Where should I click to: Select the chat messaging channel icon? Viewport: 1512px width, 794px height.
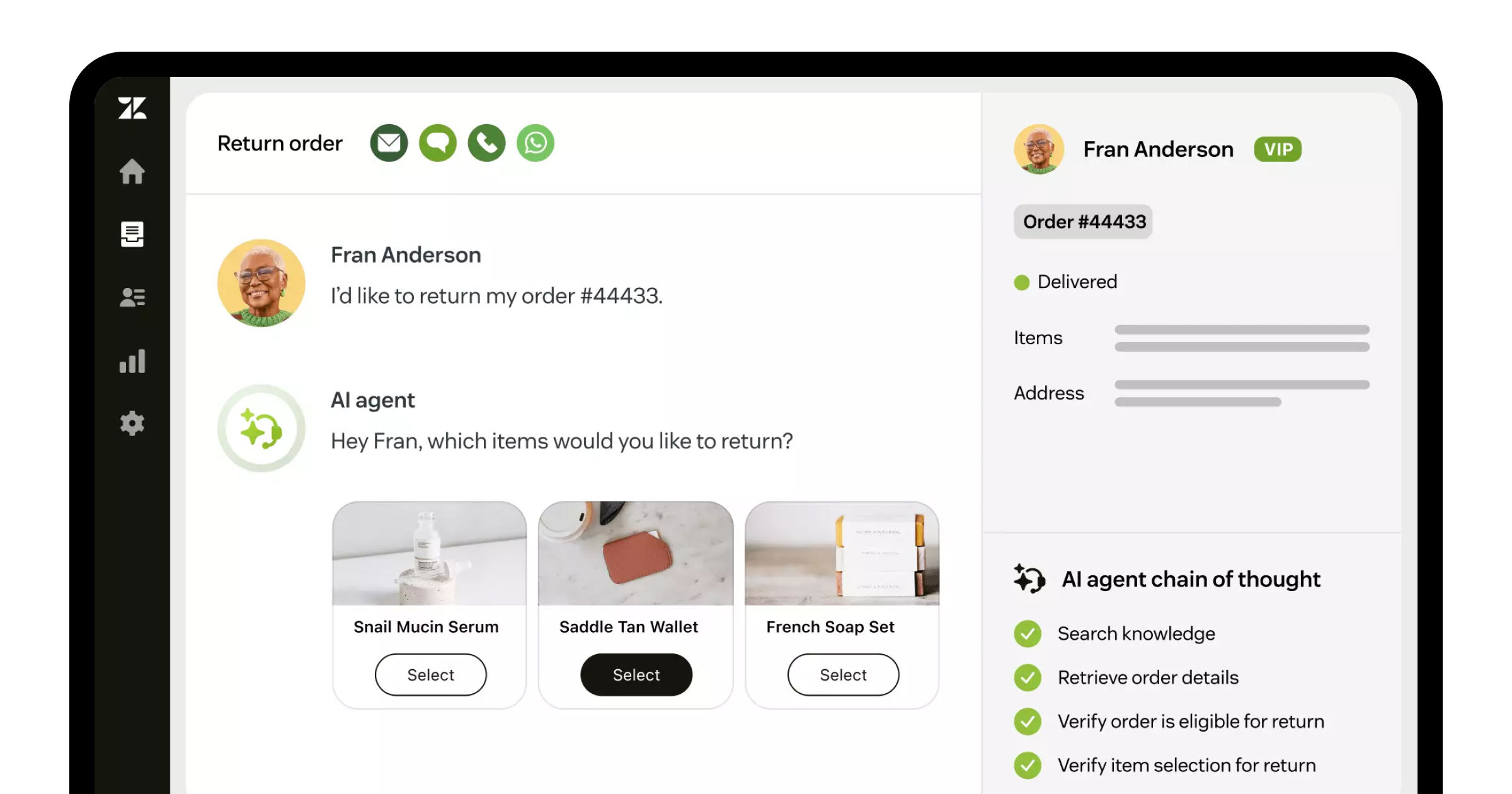438,143
